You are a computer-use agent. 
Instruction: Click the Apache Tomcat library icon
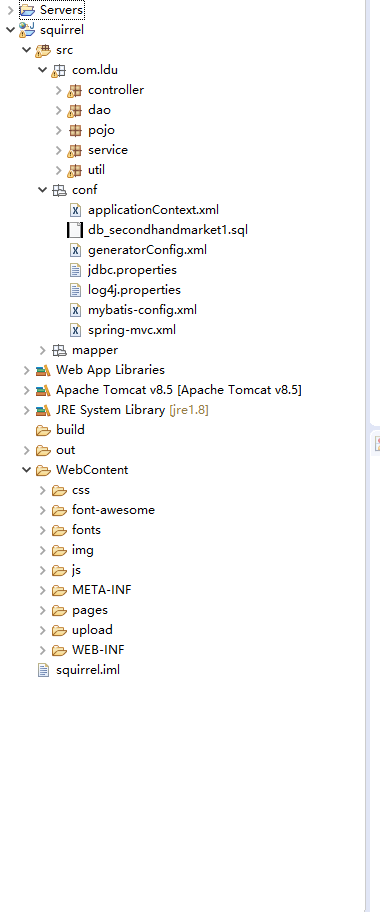click(43, 390)
